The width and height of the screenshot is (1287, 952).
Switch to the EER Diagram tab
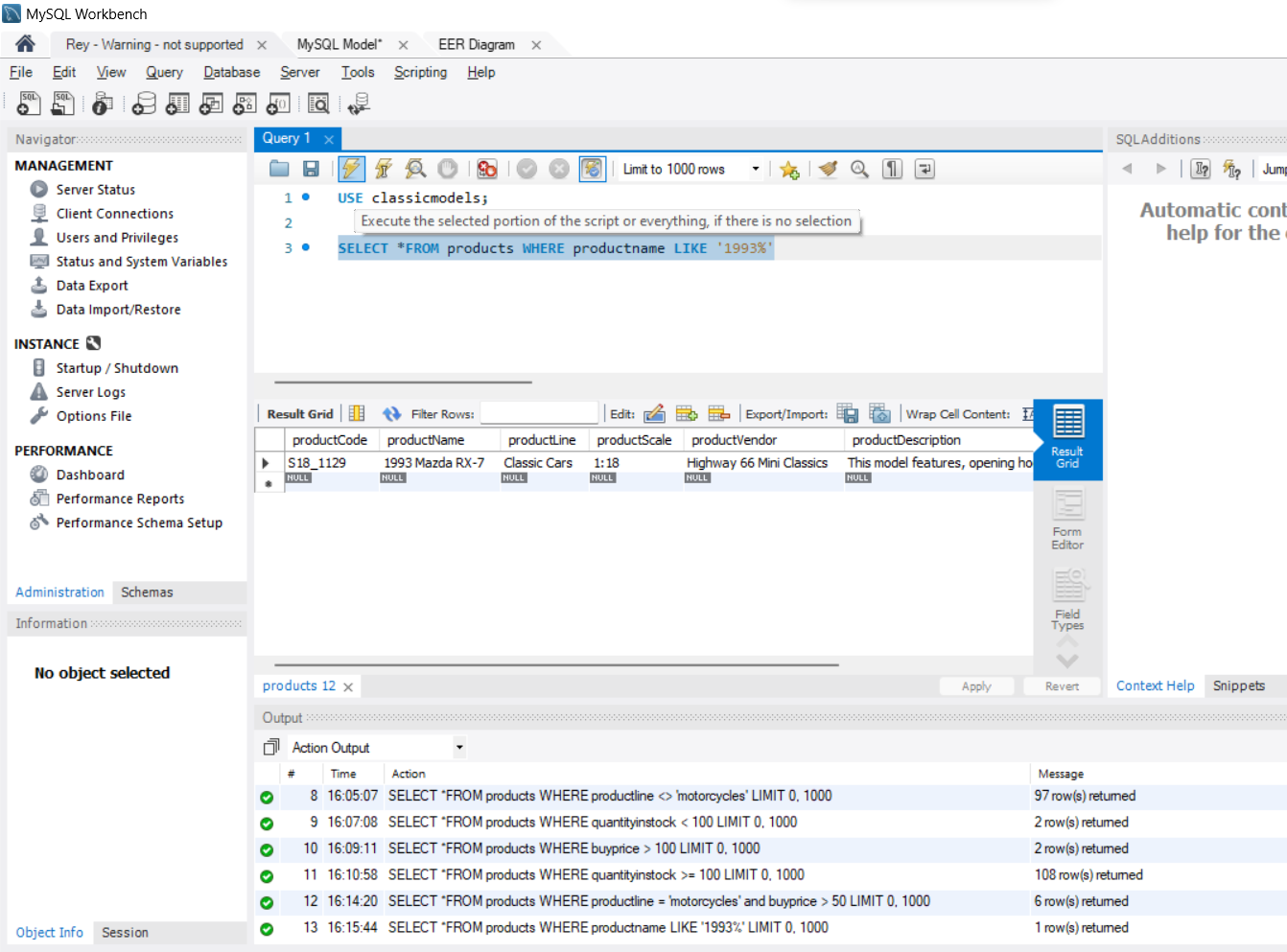pyautogui.click(x=477, y=44)
